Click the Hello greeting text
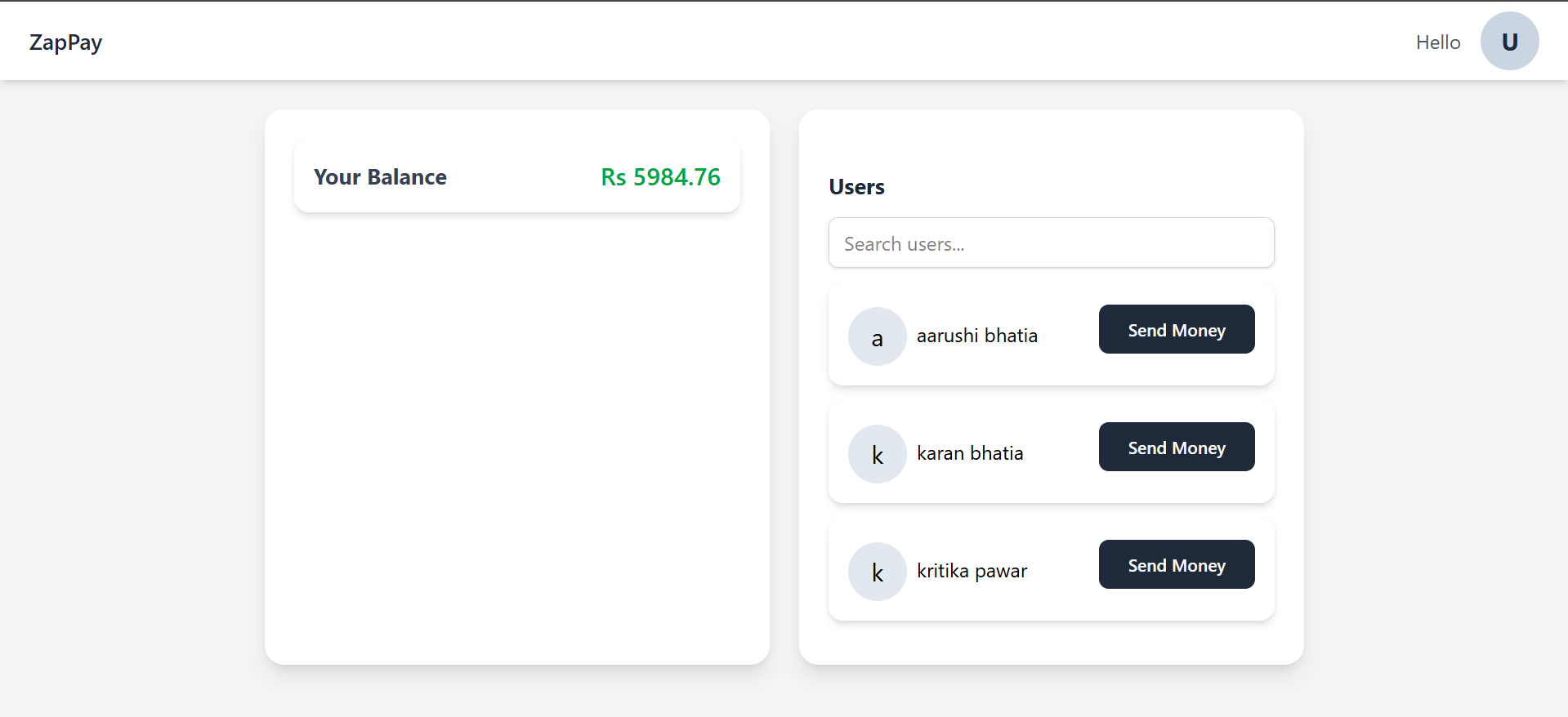 point(1438,42)
